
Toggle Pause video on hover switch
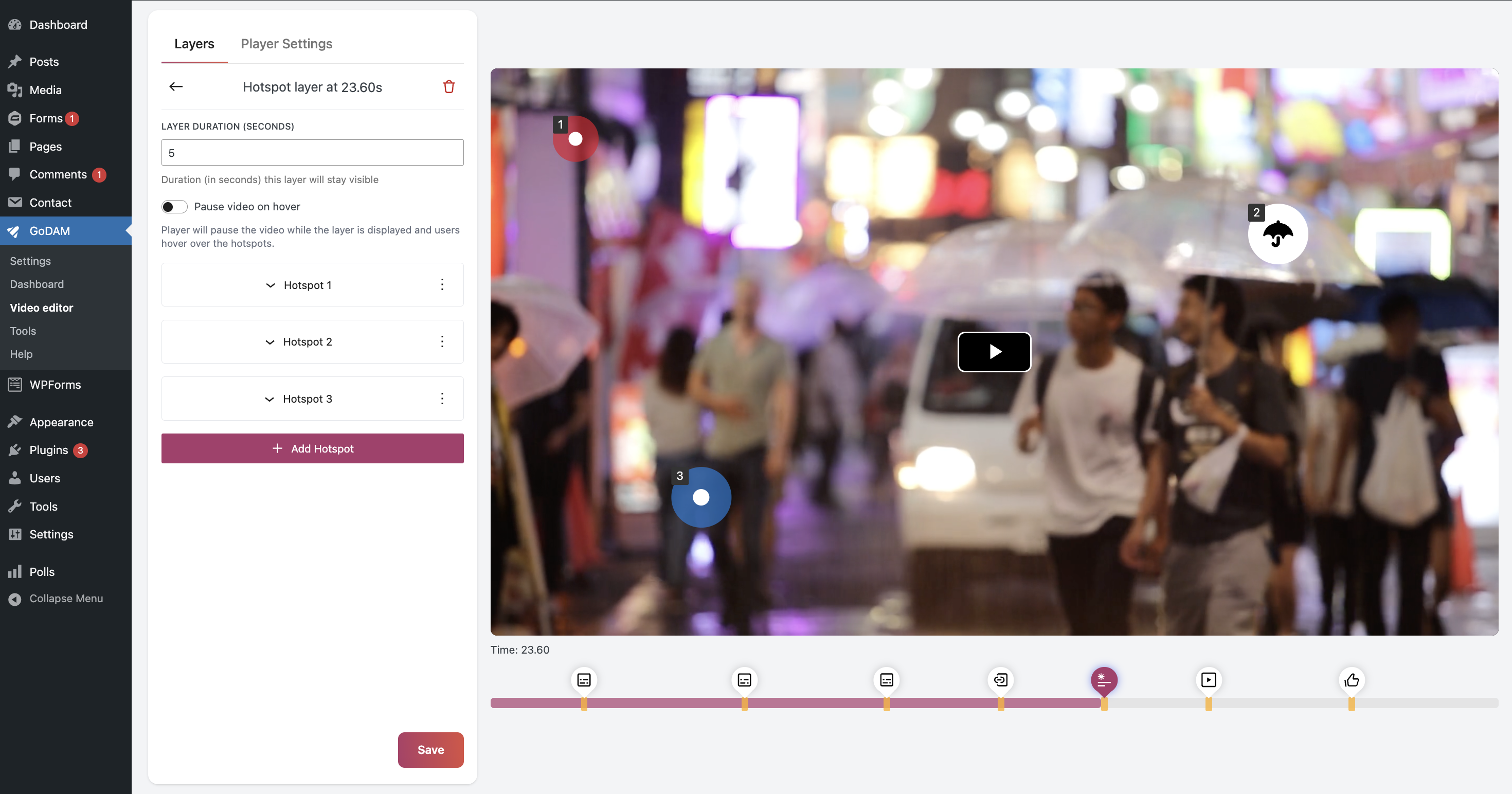pyautogui.click(x=174, y=207)
